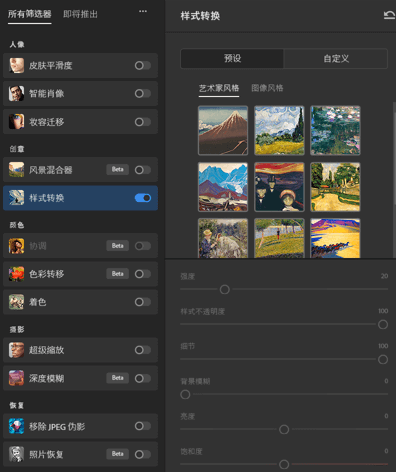The width and height of the screenshot is (396, 472).
Task: Toggle the 着色 switch on
Action: (143, 302)
